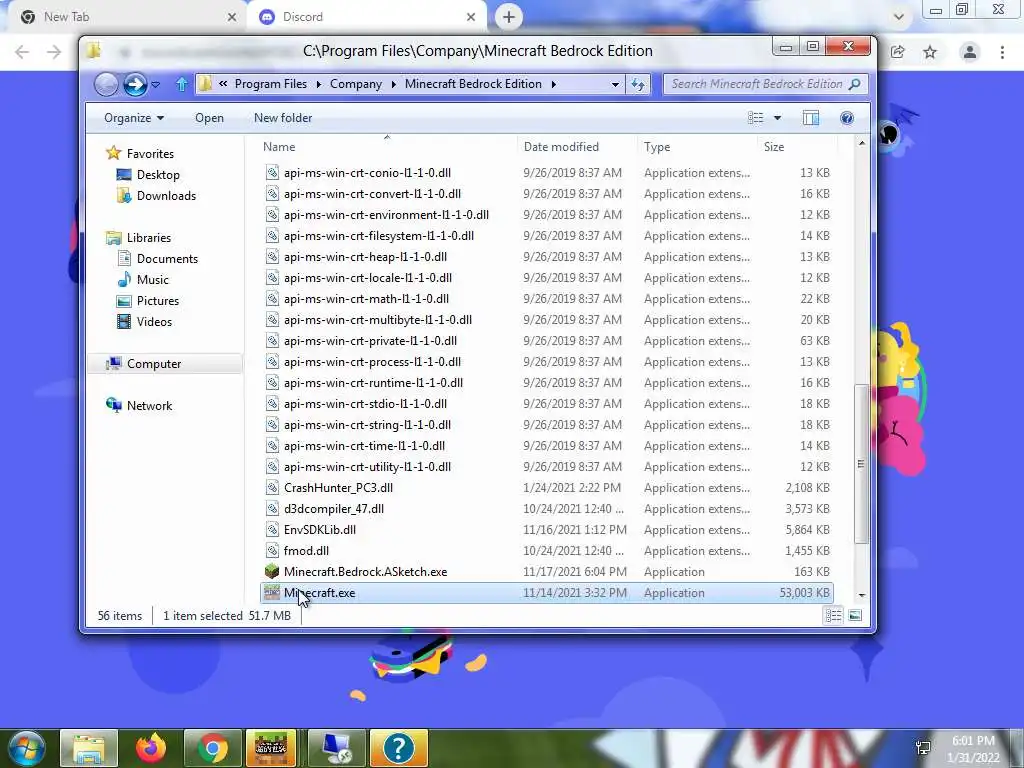Open the Minecraft taskbar icon
Image resolution: width=1024 pixels, height=768 pixels.
[271, 748]
